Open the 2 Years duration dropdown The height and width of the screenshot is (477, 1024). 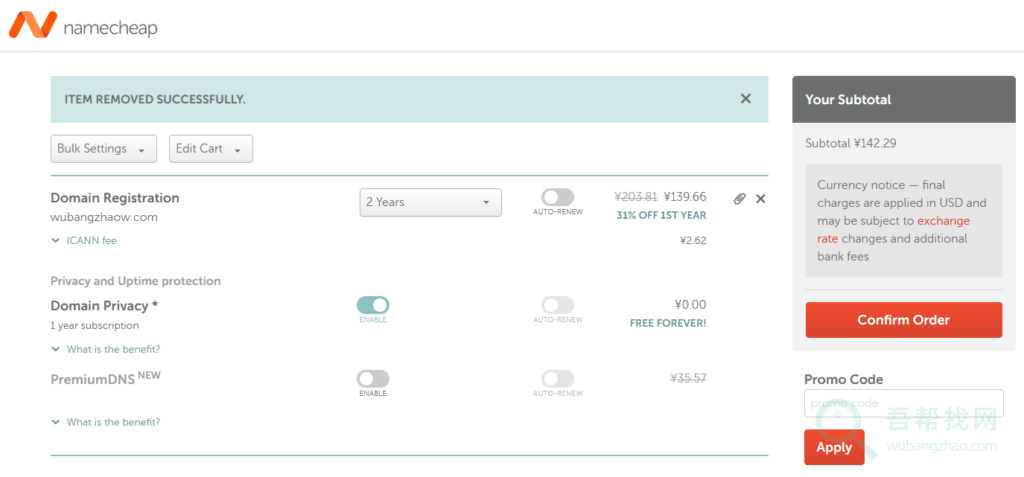click(430, 202)
